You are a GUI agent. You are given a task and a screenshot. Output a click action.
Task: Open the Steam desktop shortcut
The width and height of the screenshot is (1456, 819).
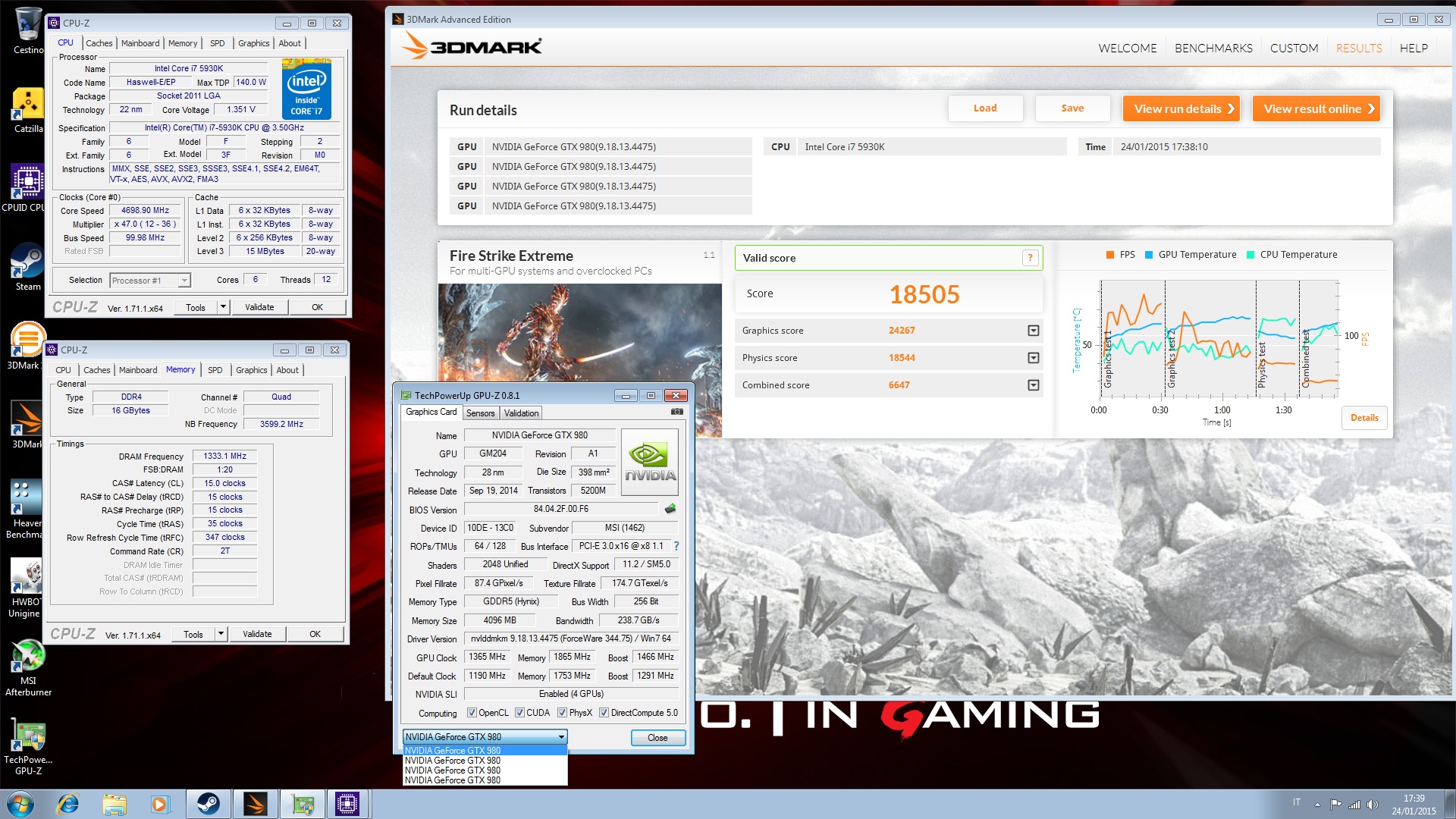coord(28,267)
